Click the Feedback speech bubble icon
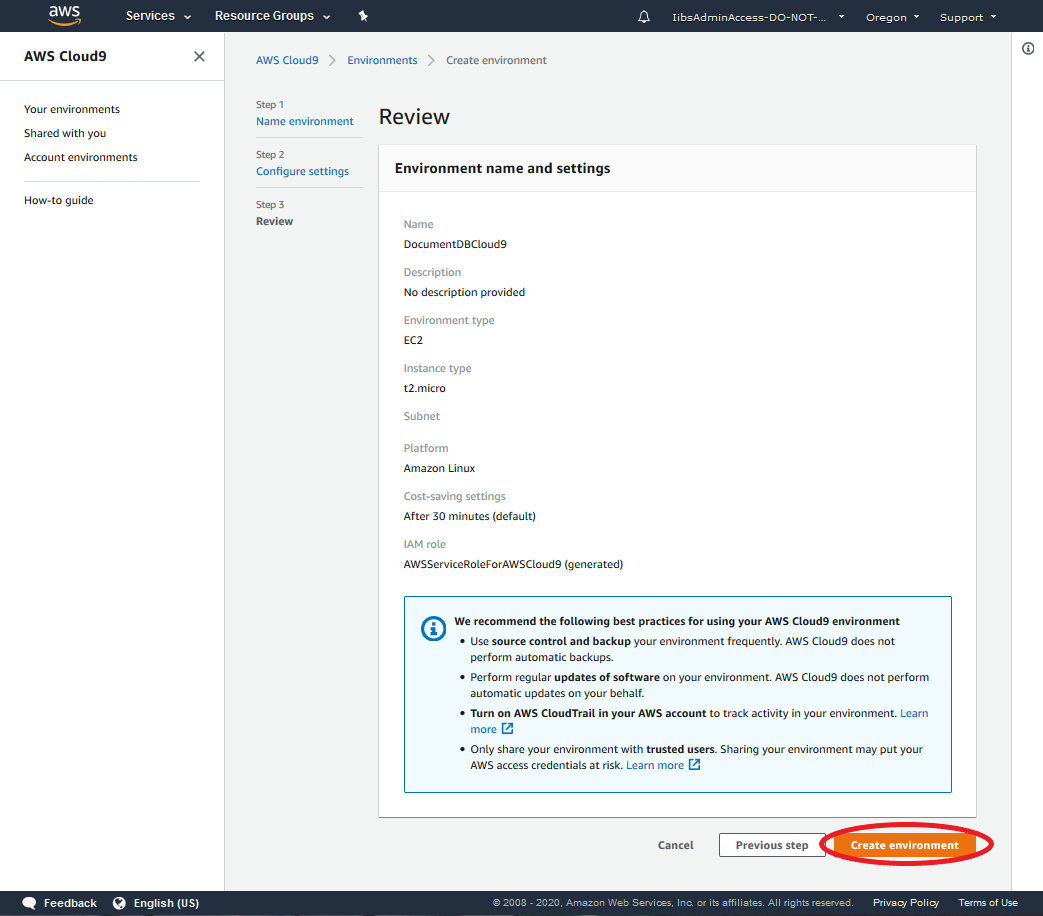Viewport: 1043px width, 916px height. [28, 902]
